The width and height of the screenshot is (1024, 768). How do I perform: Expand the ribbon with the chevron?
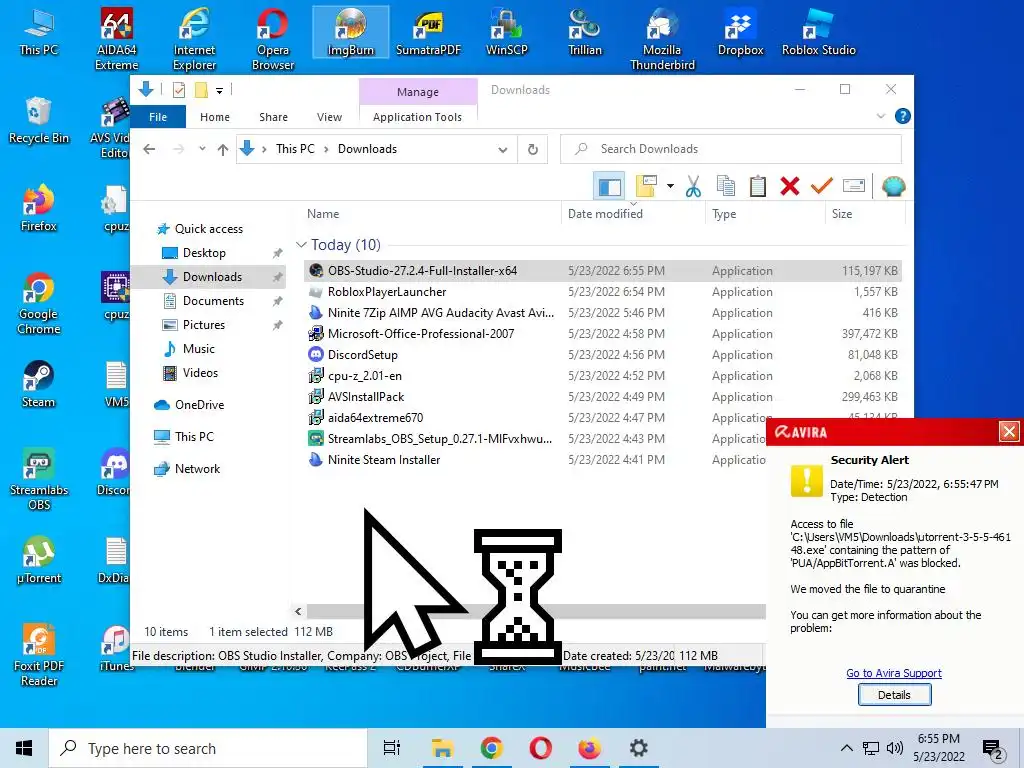pyautogui.click(x=880, y=116)
